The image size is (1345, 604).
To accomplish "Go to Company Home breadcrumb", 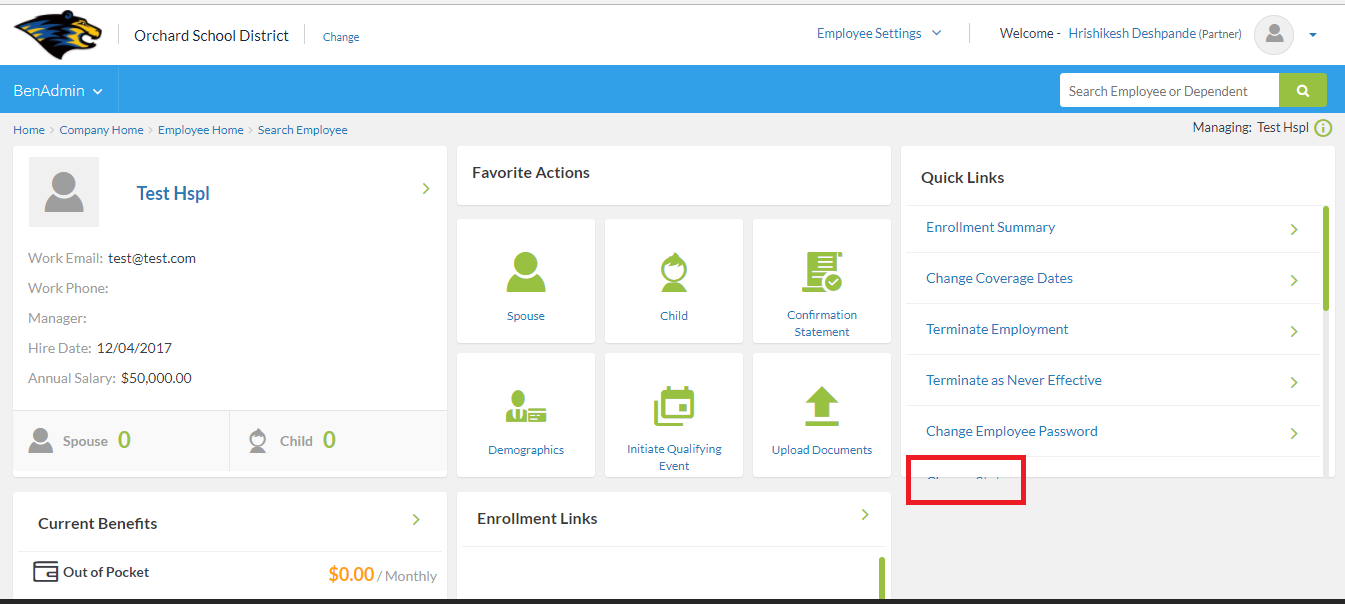I will 101,130.
